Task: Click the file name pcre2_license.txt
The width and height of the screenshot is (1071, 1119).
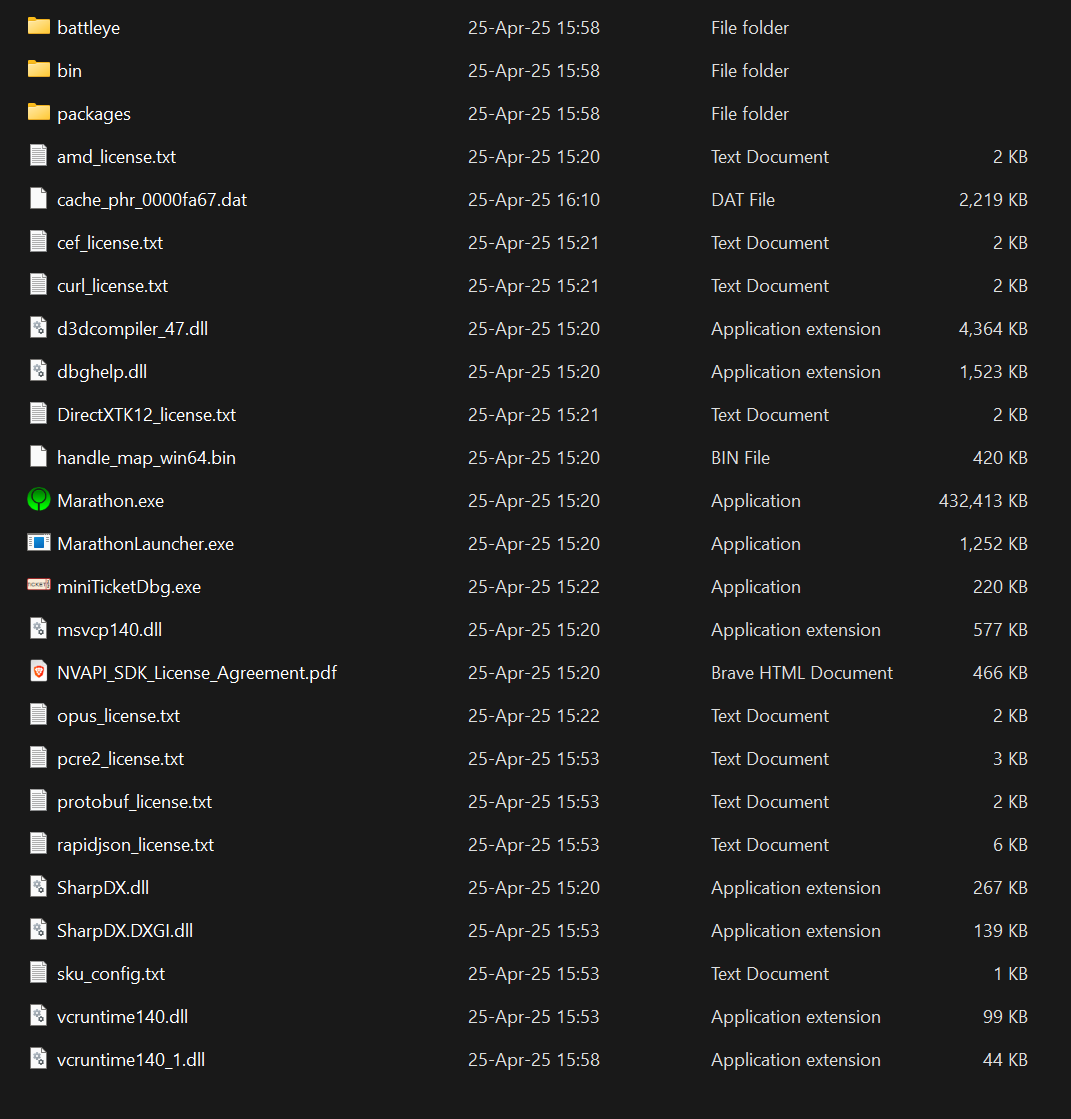Action: pyautogui.click(x=121, y=759)
